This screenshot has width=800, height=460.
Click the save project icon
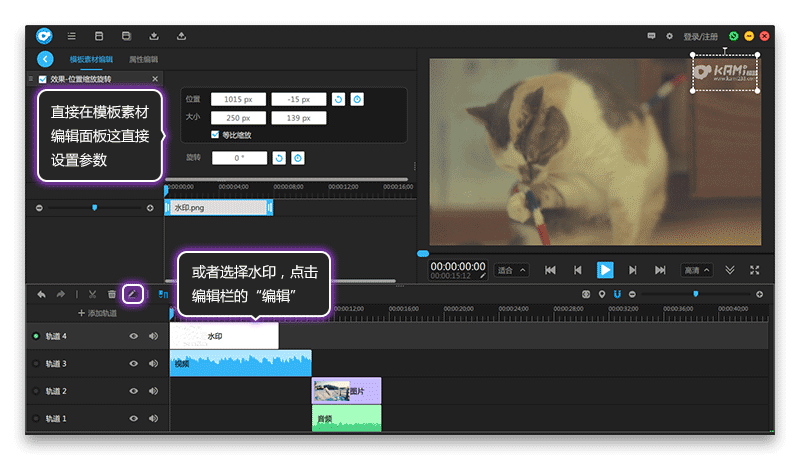point(99,36)
